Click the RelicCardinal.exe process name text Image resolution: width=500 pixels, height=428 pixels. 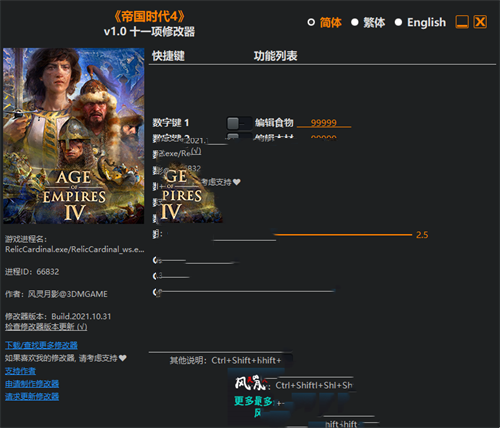(x=75, y=249)
